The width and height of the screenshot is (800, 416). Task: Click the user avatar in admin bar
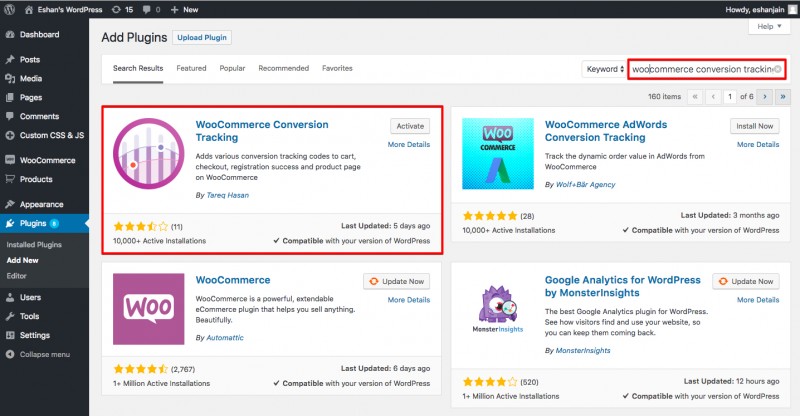pyautogui.click(x=792, y=9)
